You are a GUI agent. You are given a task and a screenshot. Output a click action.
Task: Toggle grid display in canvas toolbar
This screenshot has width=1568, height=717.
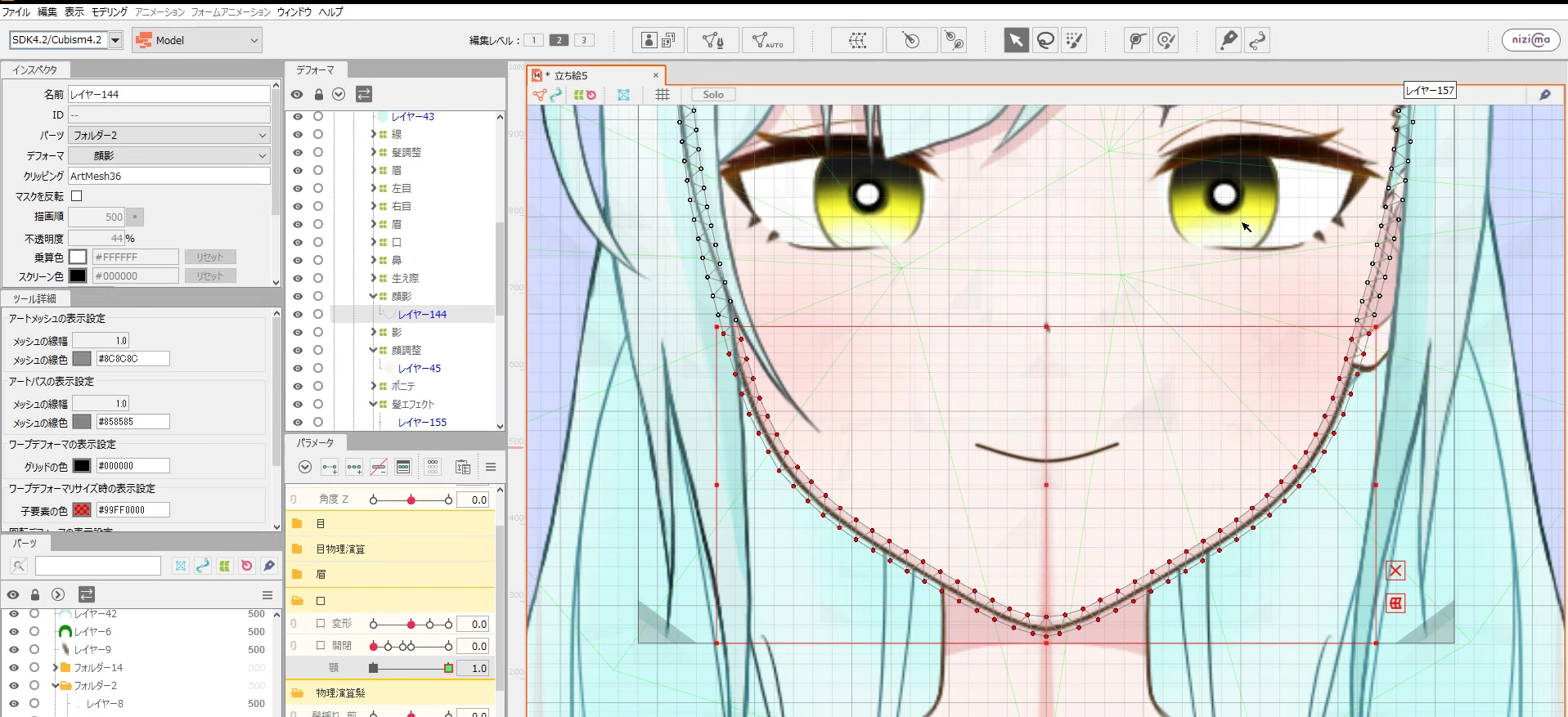(x=663, y=95)
